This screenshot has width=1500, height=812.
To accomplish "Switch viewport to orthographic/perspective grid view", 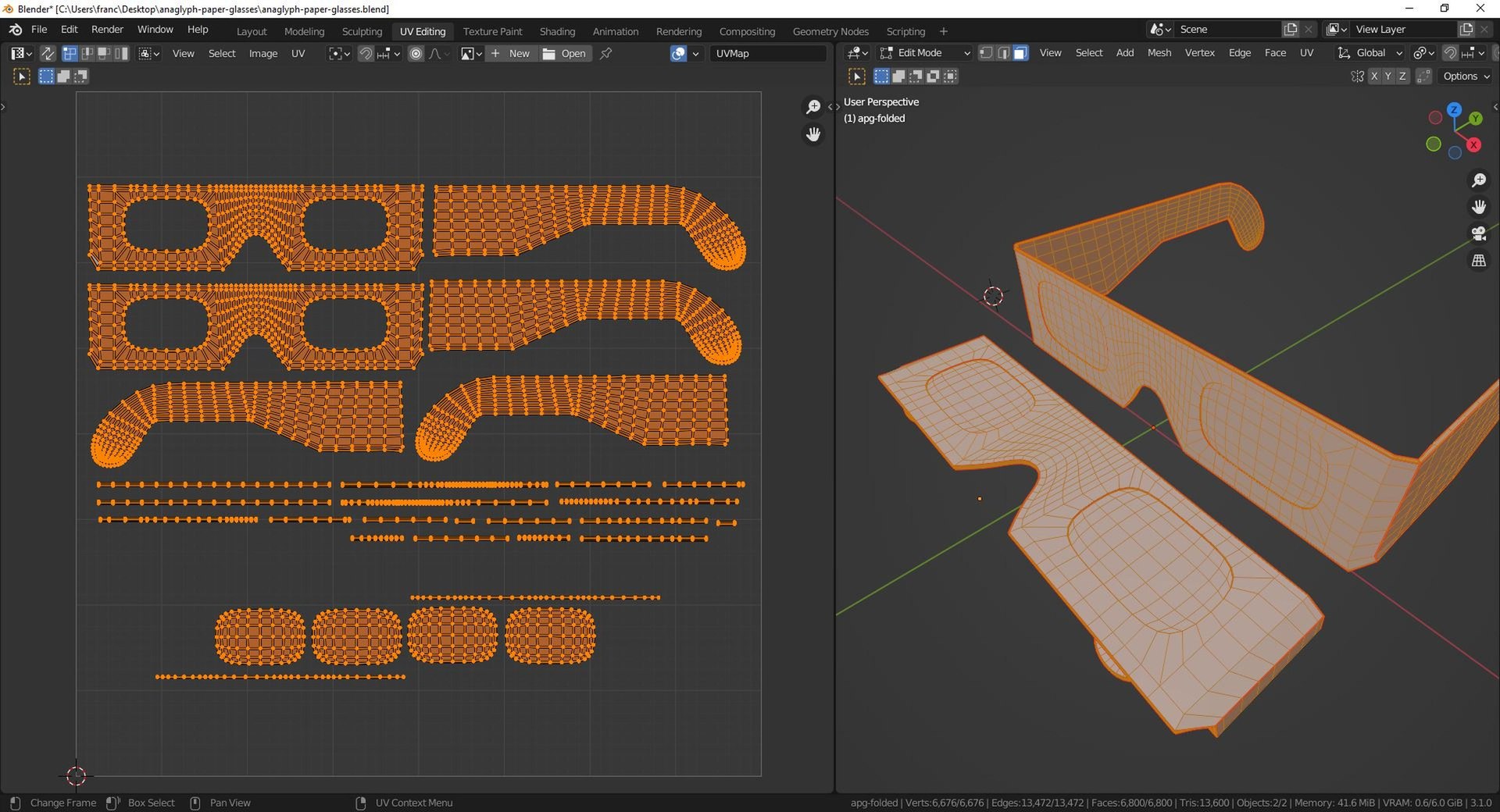I will [1478, 261].
